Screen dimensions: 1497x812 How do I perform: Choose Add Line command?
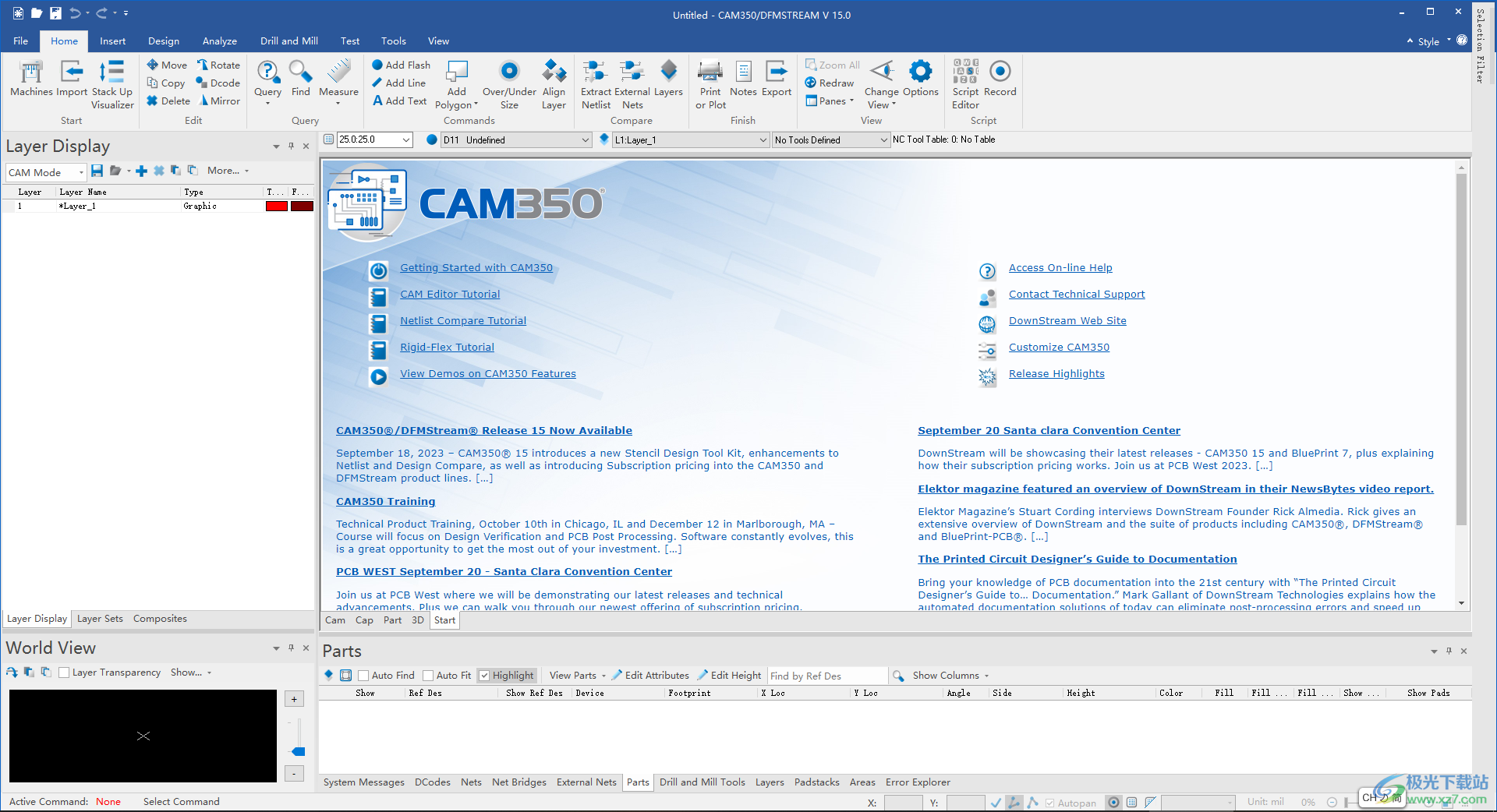tap(398, 83)
